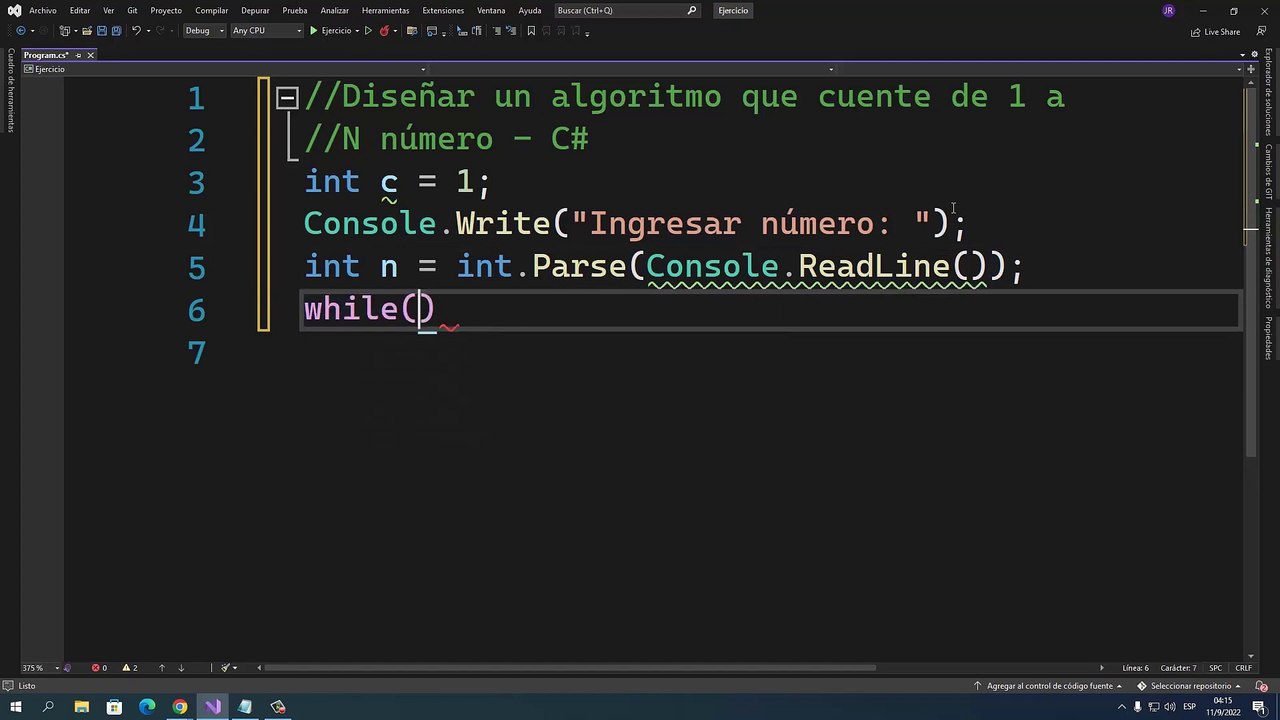Navigate backward with the back arrow icon
The height and width of the screenshot is (720, 1280).
click(20, 31)
